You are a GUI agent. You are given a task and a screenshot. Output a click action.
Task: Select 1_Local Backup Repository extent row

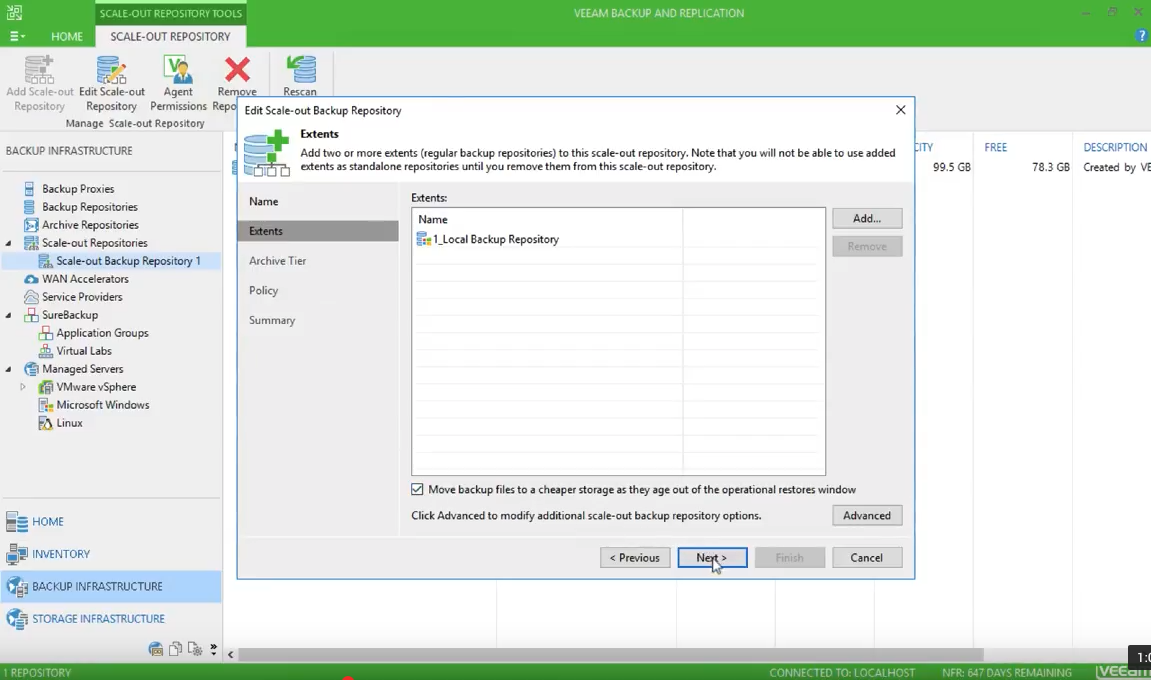[x=618, y=239]
